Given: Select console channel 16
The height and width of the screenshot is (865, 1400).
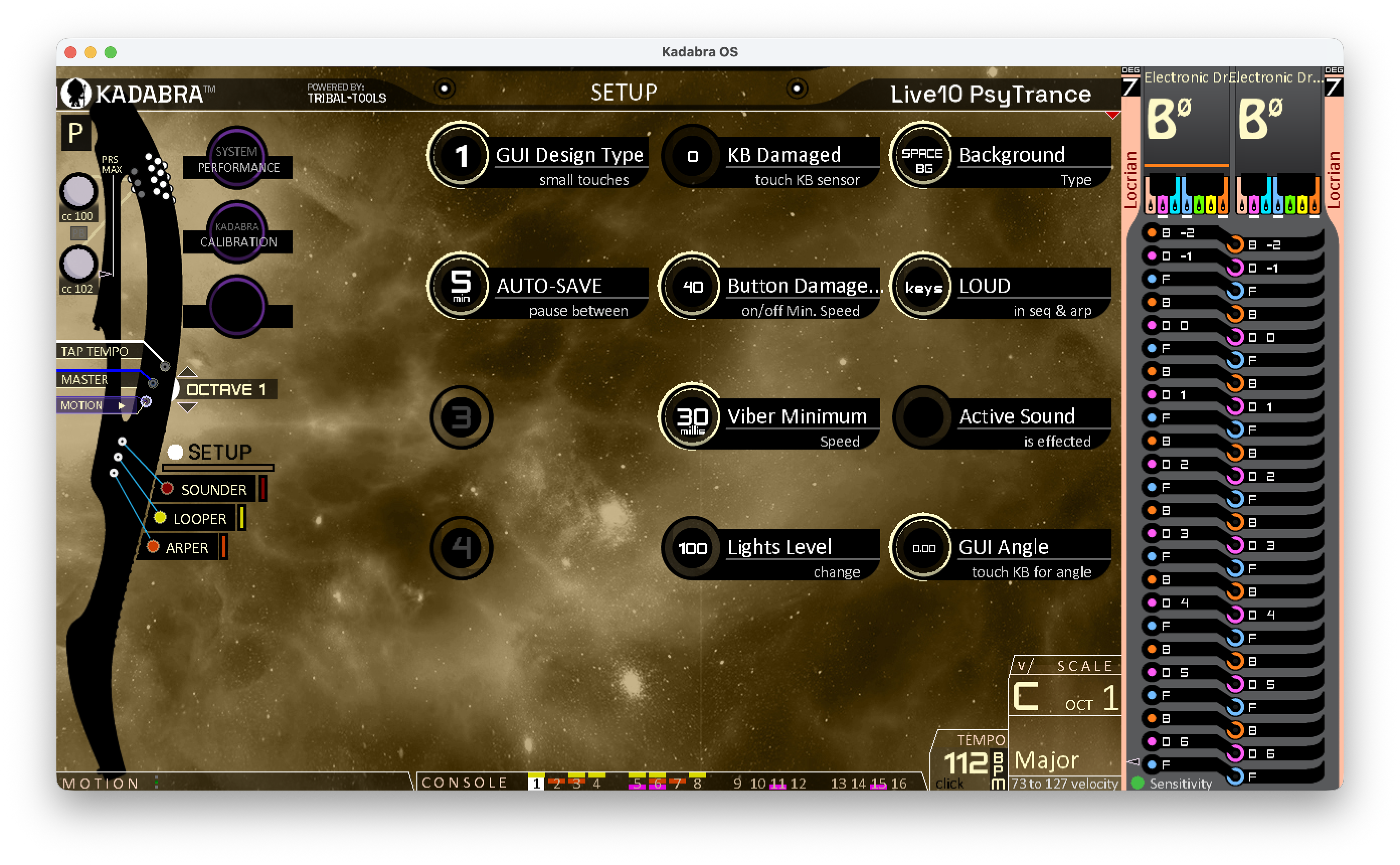Looking at the screenshot, I should pyautogui.click(x=899, y=783).
